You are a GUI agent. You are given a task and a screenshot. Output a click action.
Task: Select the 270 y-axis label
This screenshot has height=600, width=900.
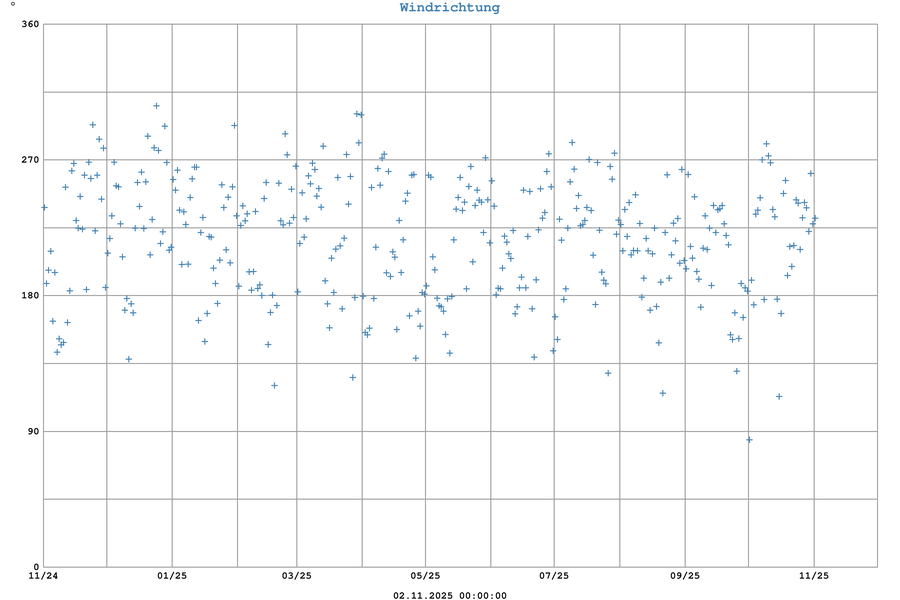(29, 159)
